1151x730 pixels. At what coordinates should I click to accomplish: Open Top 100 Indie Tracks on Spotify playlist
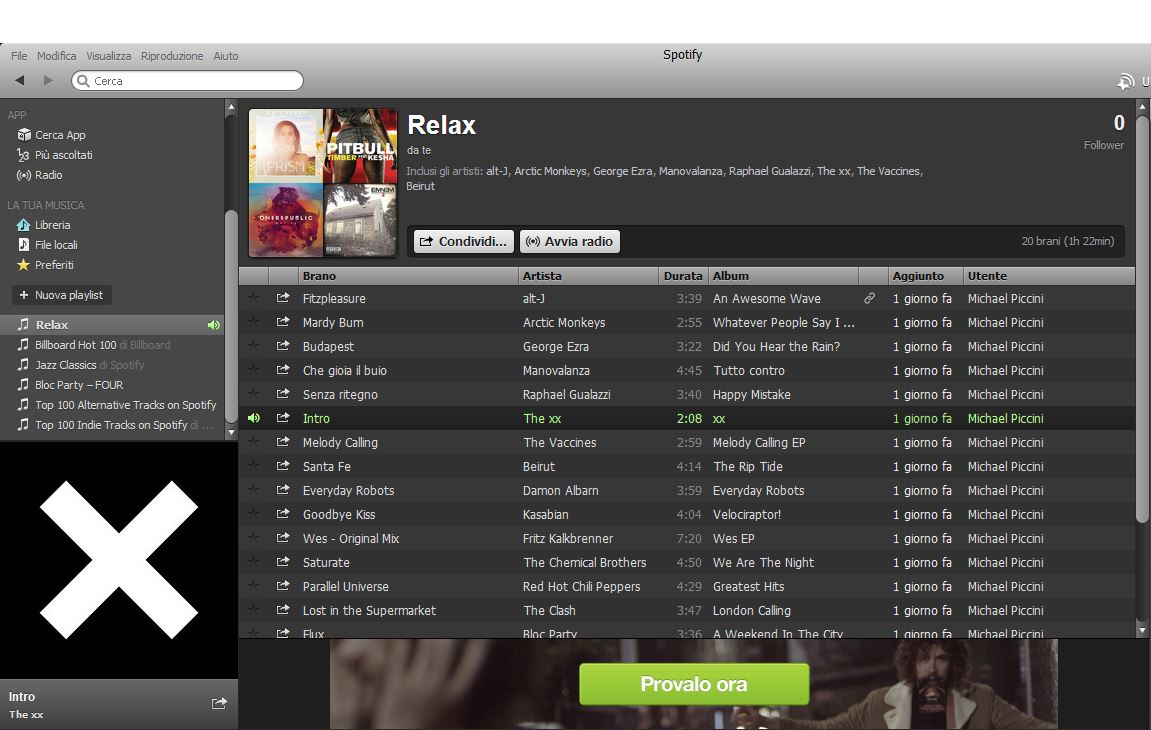(112, 424)
